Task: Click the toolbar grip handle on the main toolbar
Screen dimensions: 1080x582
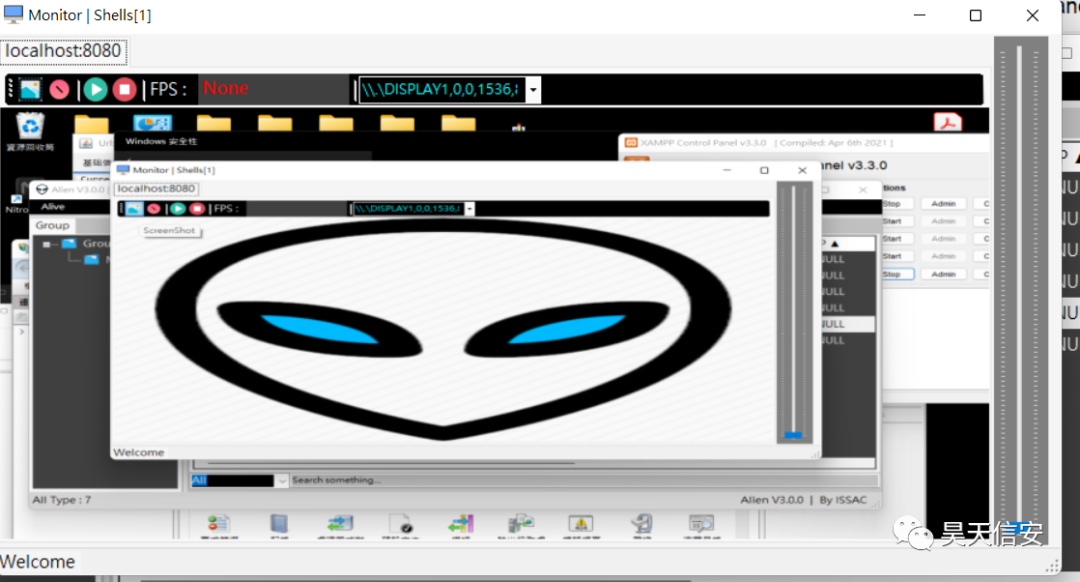Action: (10, 90)
